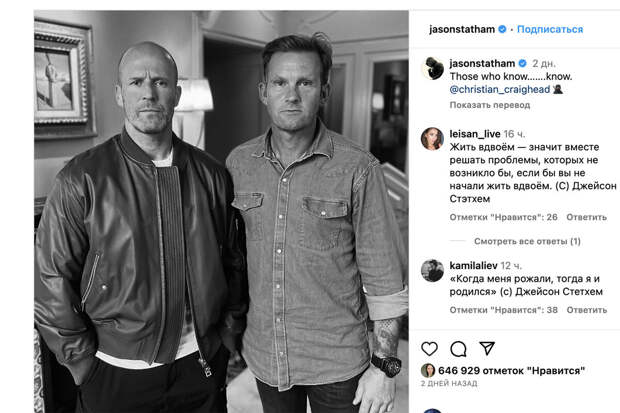The image size is (620, 413).
Task: Show translation with Показать перевод
Action: pyautogui.click(x=490, y=105)
